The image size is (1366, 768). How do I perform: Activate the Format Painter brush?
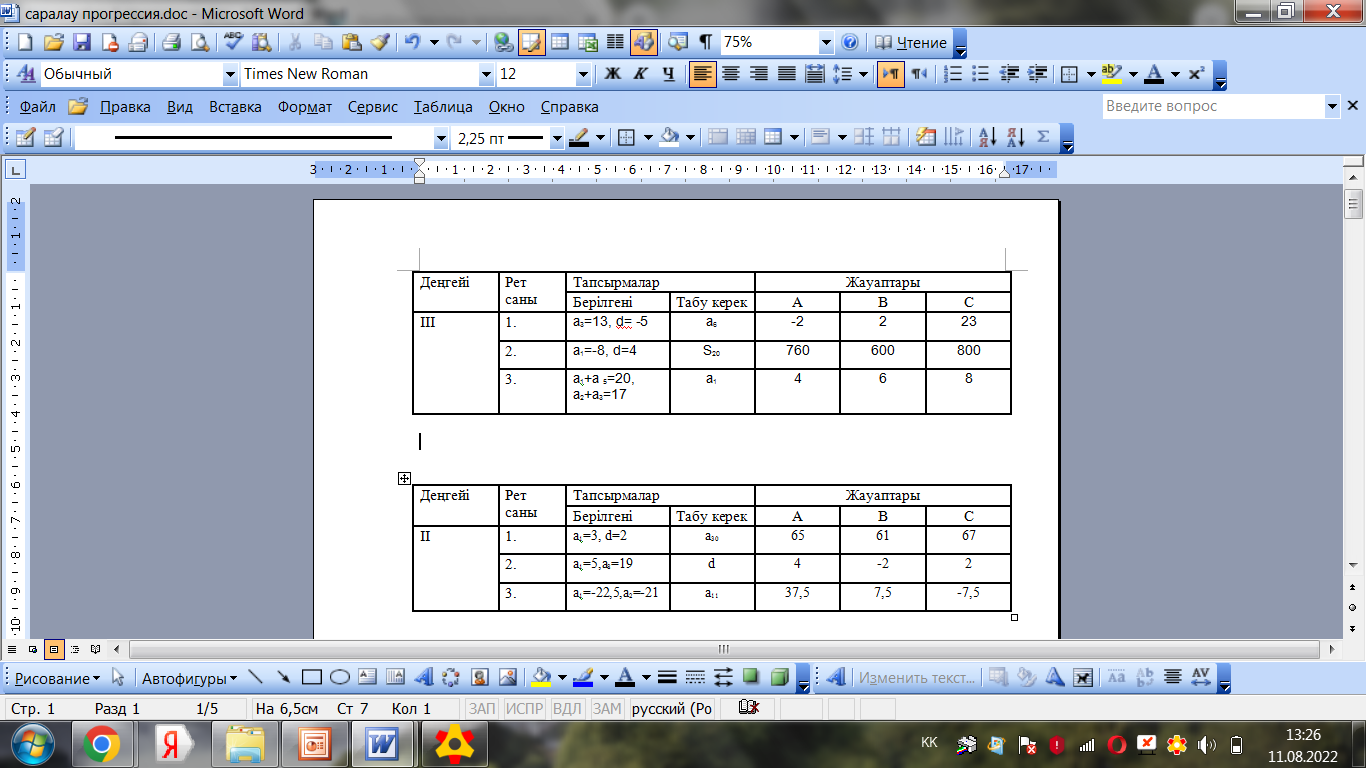(380, 43)
